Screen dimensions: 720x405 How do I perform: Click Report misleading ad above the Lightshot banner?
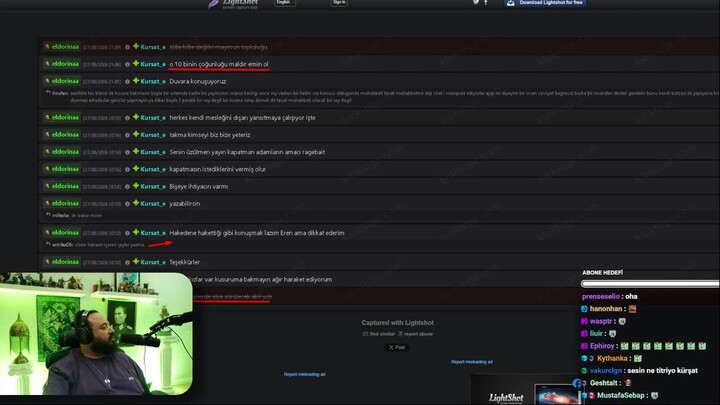pyautogui.click(x=472, y=362)
